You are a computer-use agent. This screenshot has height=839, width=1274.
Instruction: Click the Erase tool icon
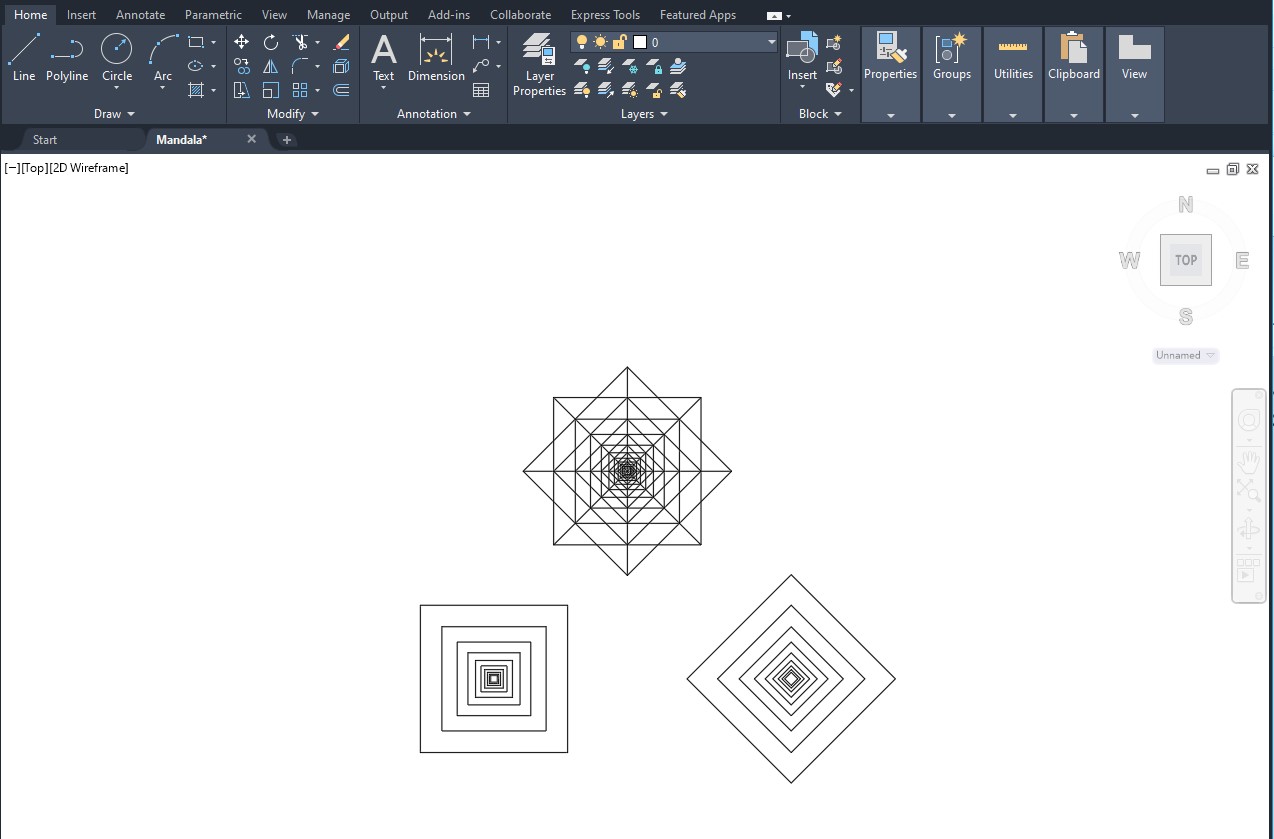click(341, 42)
